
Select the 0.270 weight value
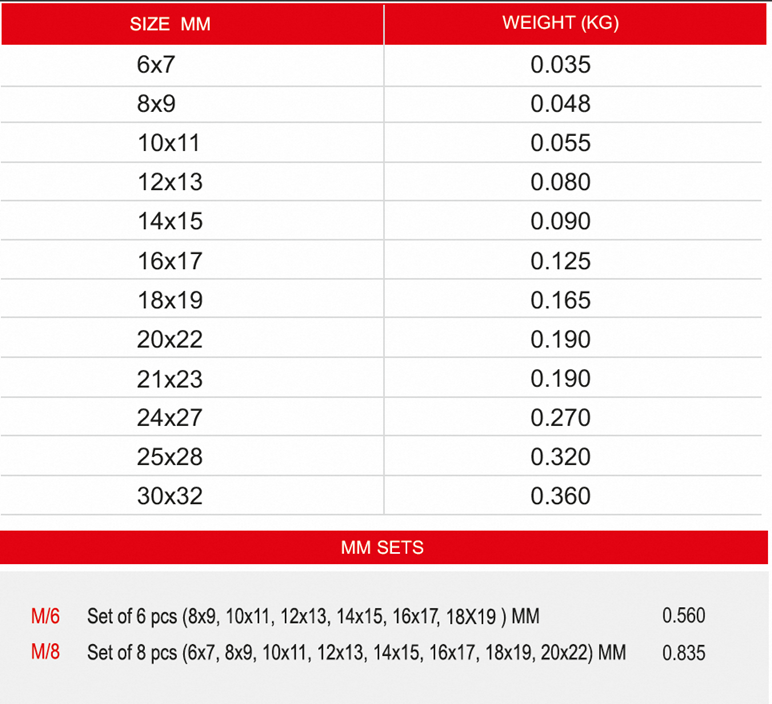pos(560,418)
